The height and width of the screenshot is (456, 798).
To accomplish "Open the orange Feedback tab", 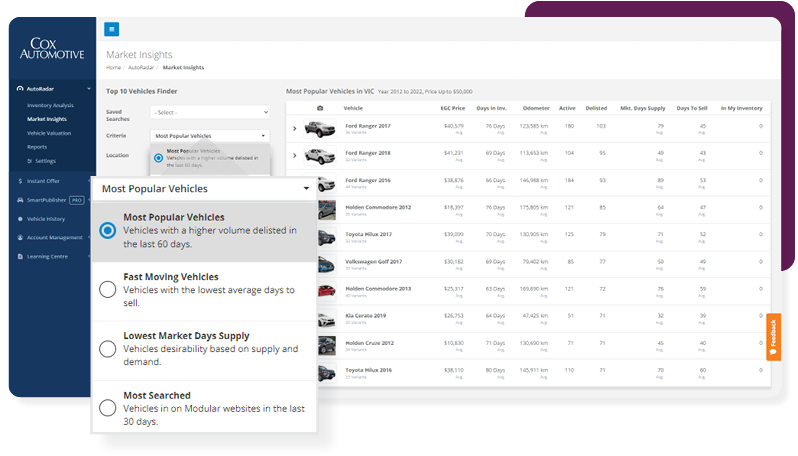I will click(x=773, y=337).
